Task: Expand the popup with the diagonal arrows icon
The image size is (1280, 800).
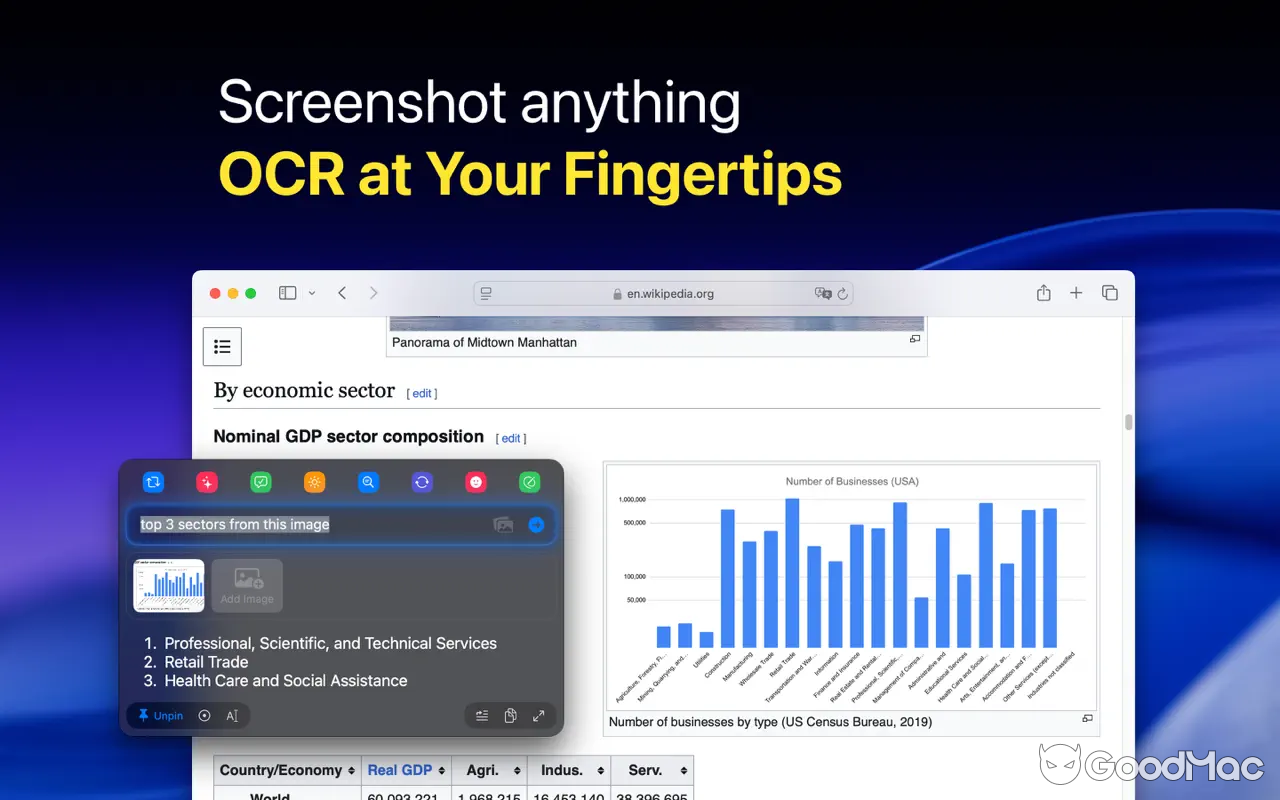Action: [538, 715]
